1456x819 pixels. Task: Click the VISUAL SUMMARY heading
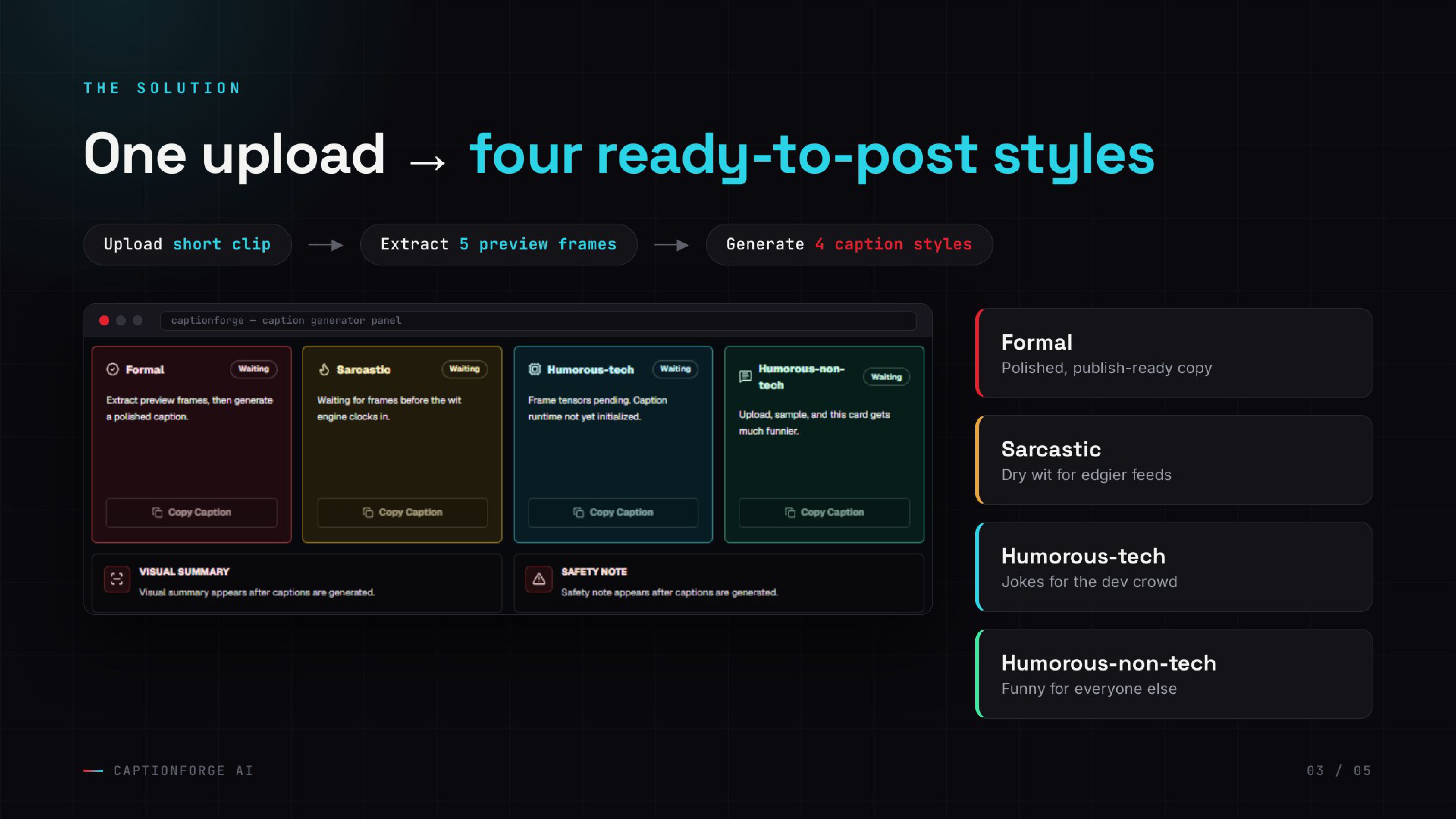coord(184,571)
